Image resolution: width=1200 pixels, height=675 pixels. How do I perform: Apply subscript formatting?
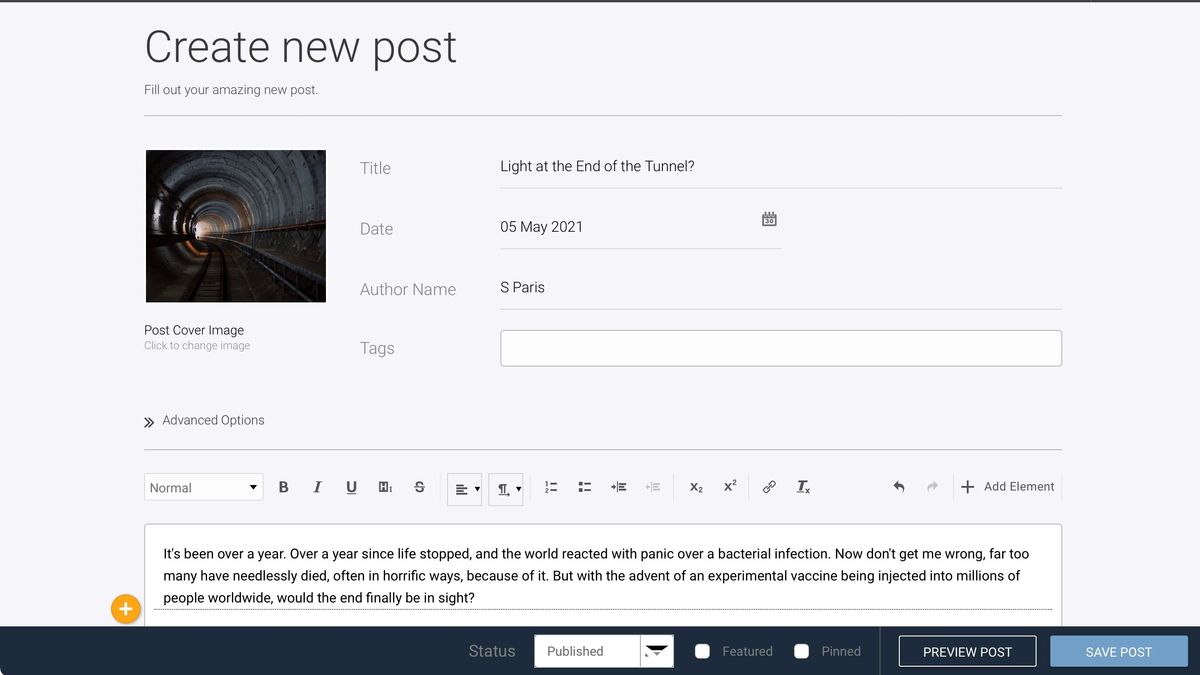point(695,487)
